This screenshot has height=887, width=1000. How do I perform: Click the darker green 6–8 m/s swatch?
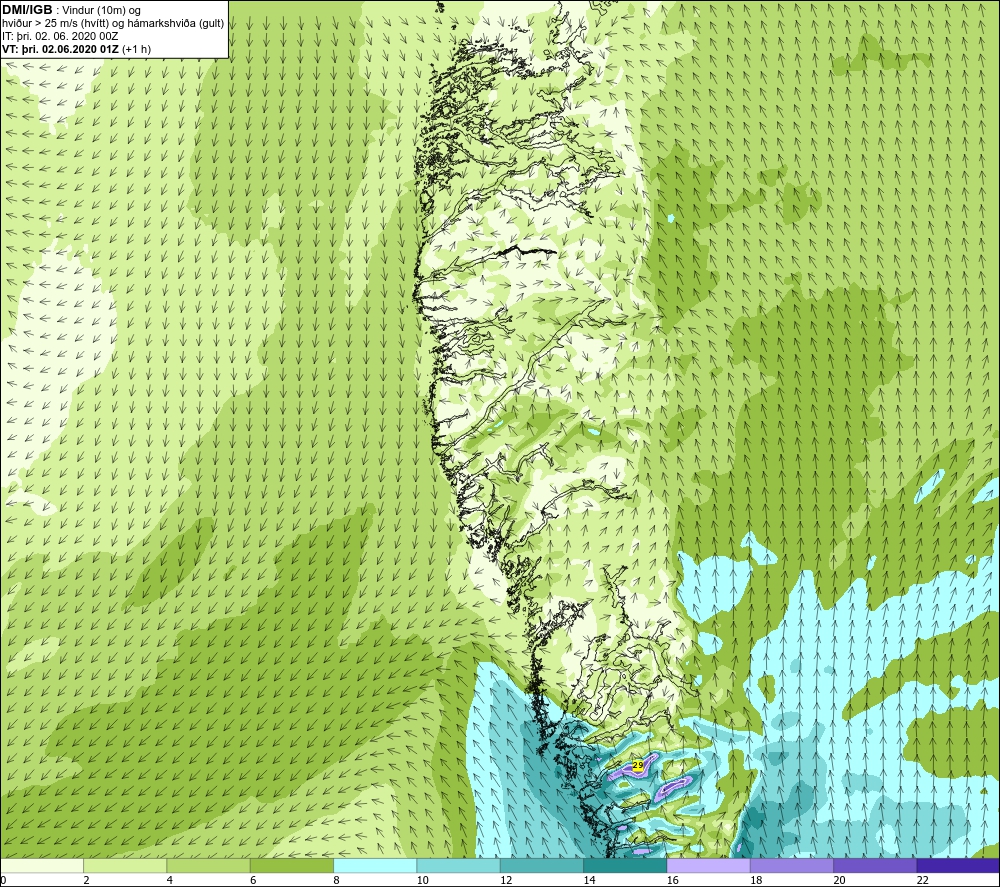point(291,865)
